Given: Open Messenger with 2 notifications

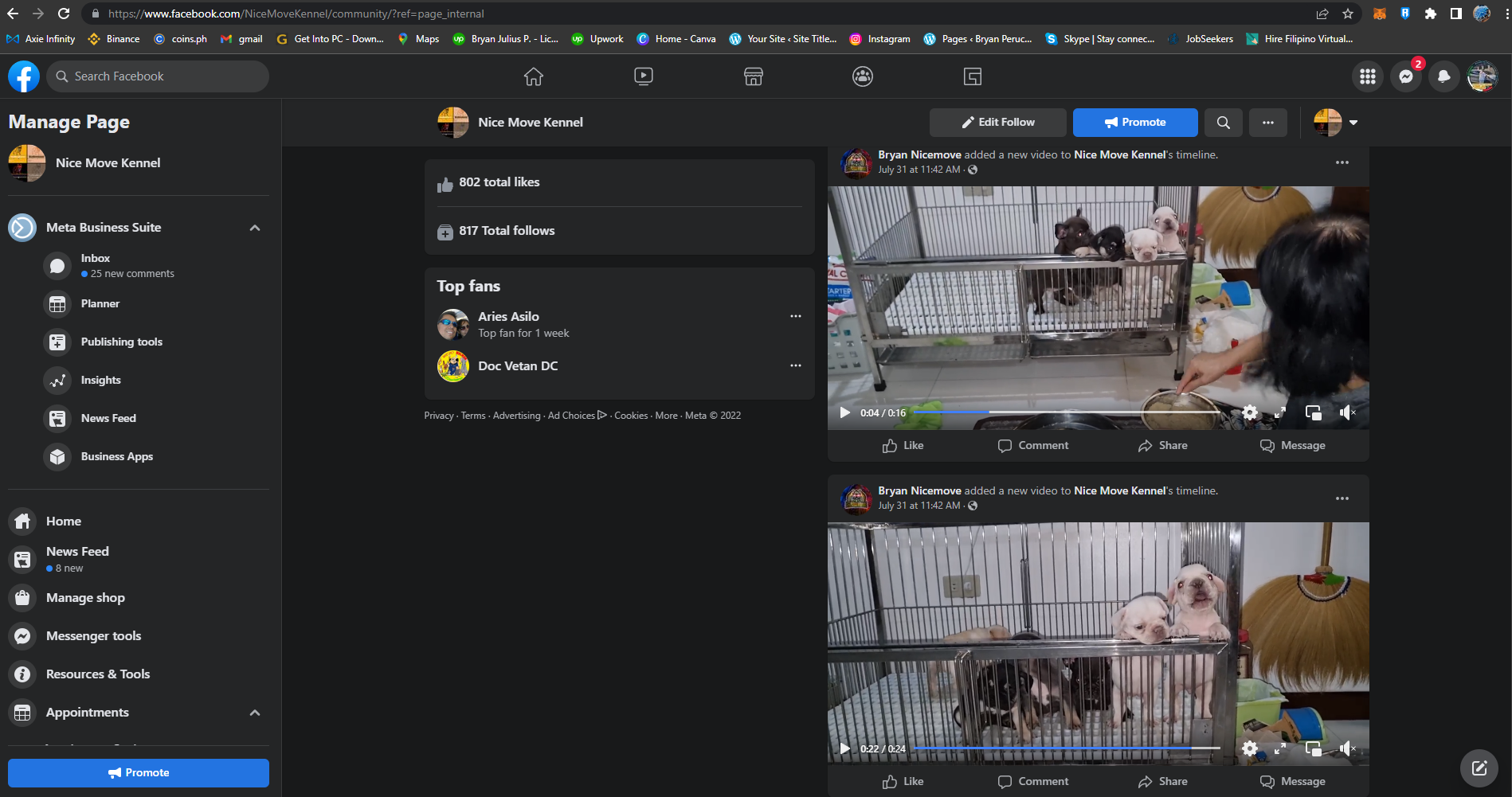Looking at the screenshot, I should 1406,76.
